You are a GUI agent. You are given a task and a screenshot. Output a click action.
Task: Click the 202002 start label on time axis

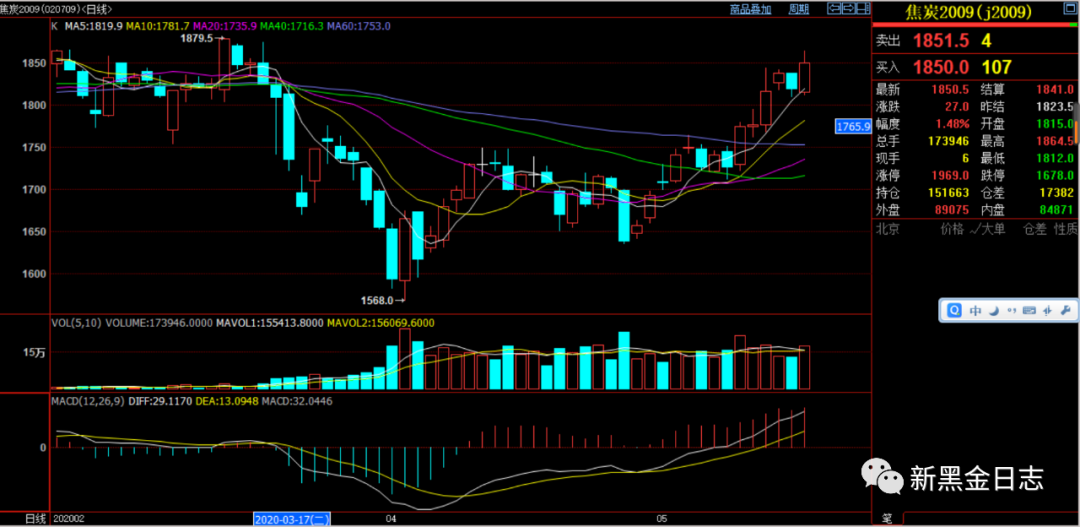(68, 518)
